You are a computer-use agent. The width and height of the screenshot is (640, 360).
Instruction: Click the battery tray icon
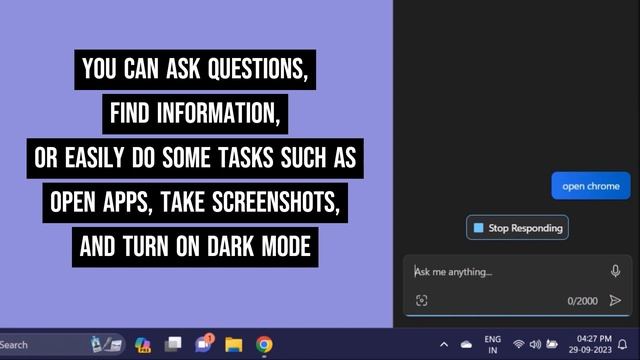click(552, 344)
